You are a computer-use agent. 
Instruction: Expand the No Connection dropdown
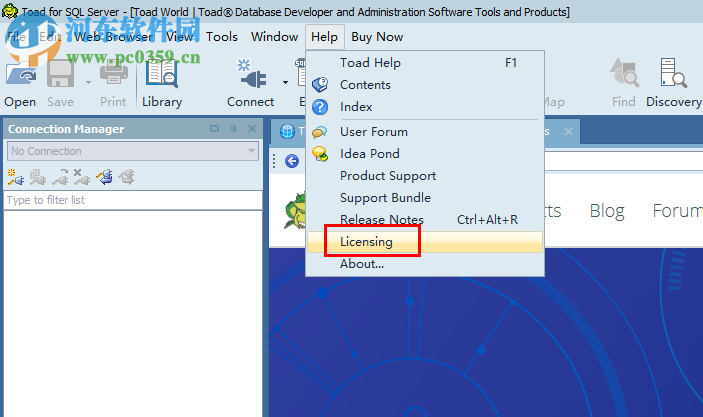252,151
